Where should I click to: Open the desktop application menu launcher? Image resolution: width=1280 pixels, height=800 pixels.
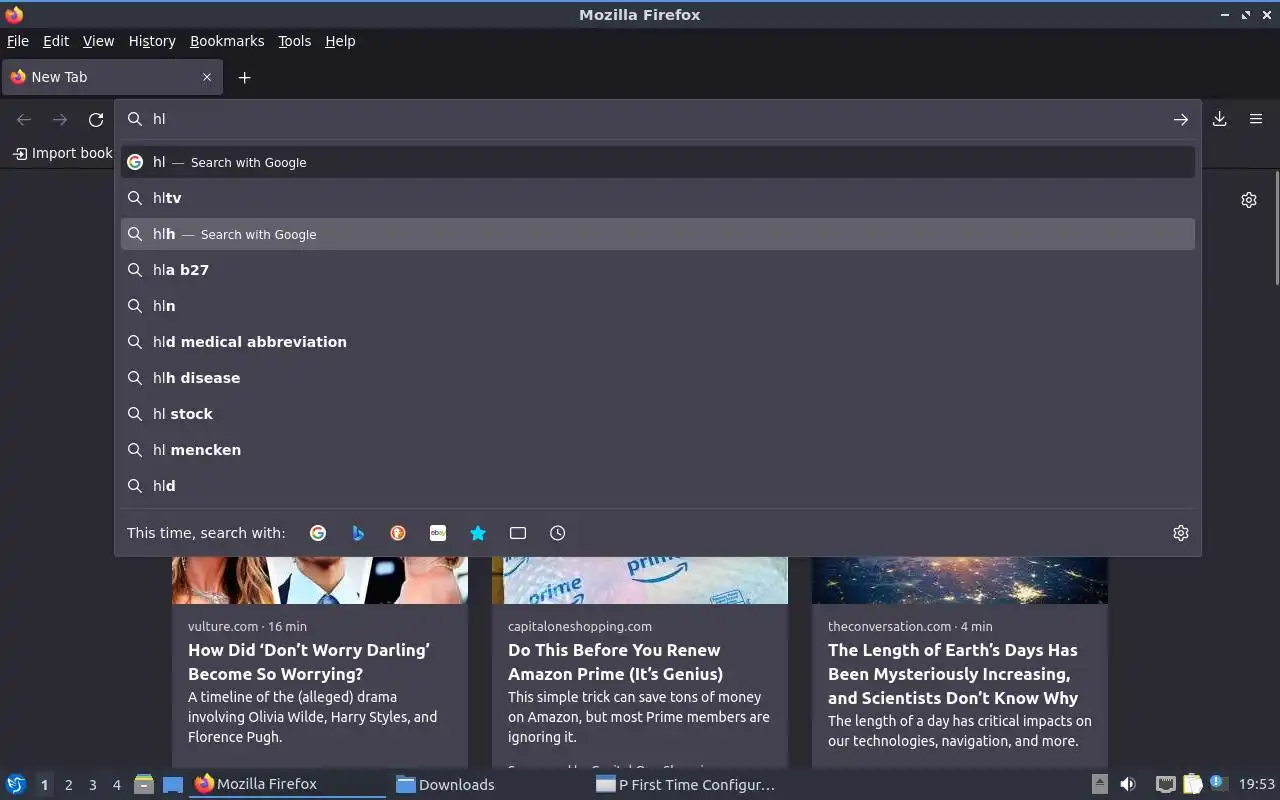click(x=16, y=784)
